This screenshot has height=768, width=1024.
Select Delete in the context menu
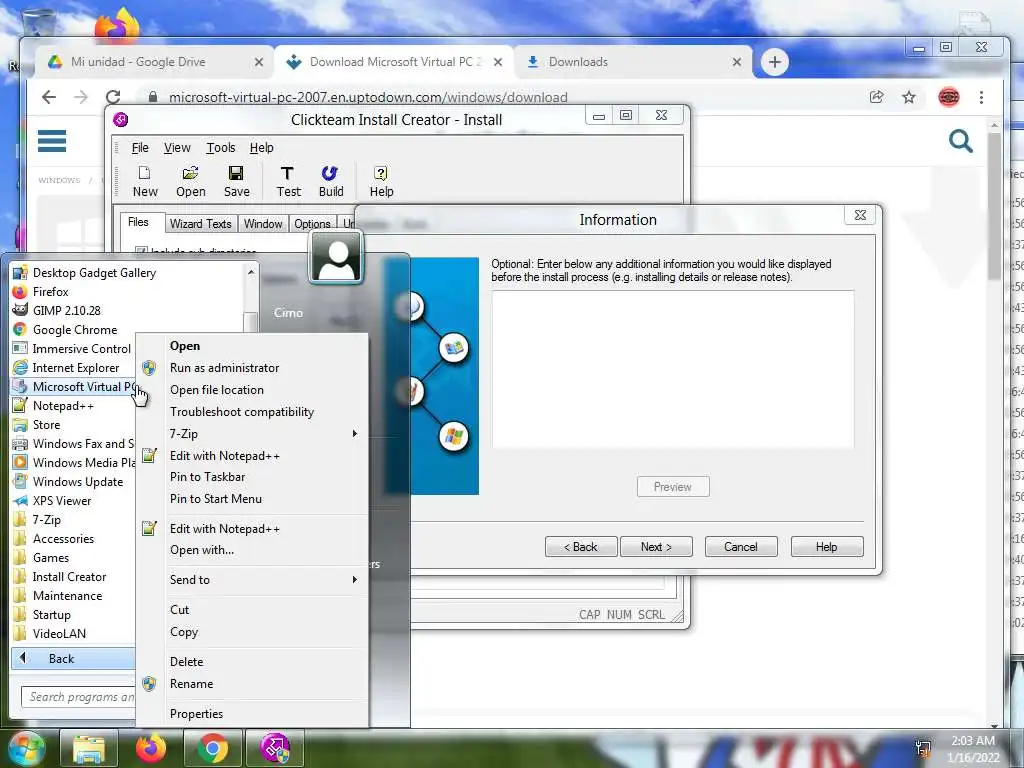[252, 662]
